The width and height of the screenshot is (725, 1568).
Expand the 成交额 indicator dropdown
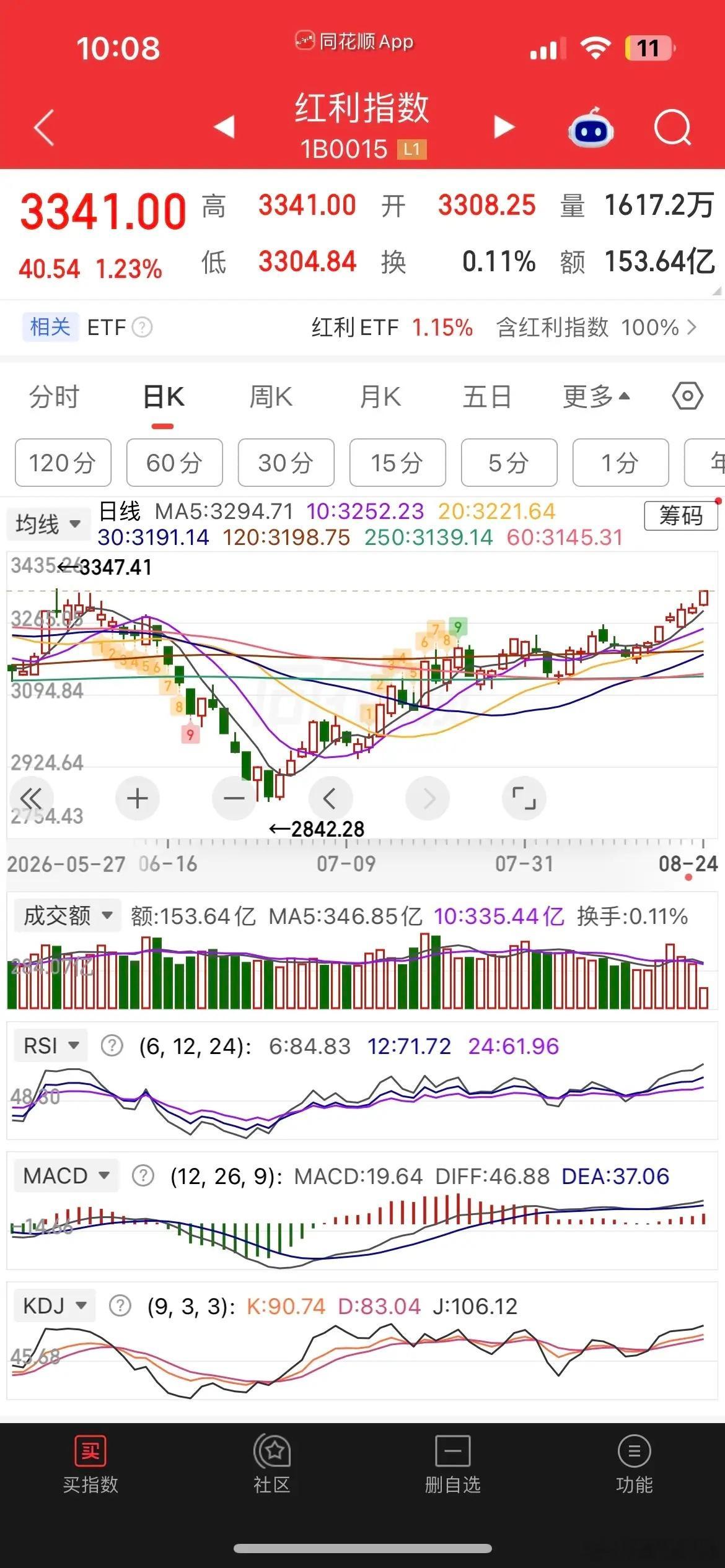(x=67, y=915)
